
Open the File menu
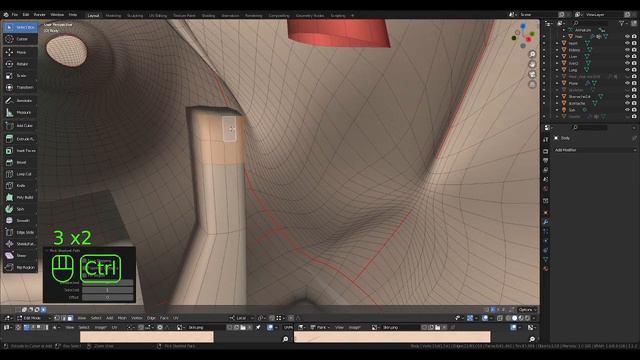coord(15,15)
